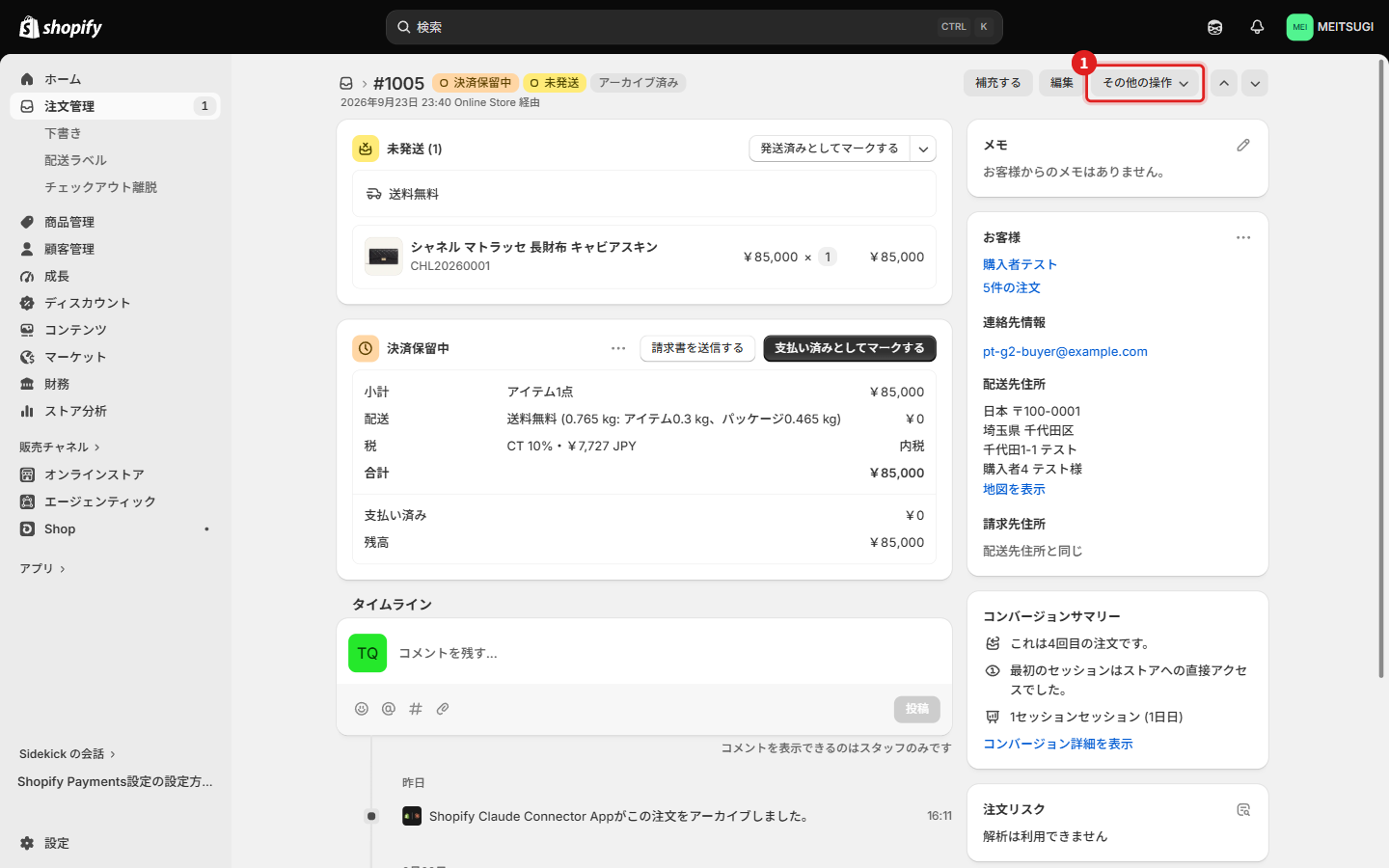Open the 5件の注文 link
Viewport: 1389px width, 868px height.
pyautogui.click(x=1011, y=287)
